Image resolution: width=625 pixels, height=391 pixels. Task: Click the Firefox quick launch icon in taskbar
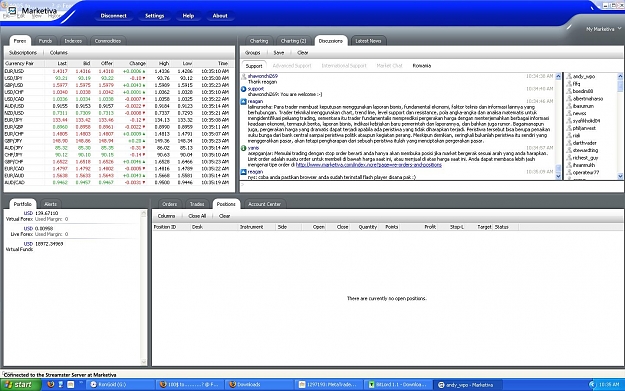click(x=51, y=385)
